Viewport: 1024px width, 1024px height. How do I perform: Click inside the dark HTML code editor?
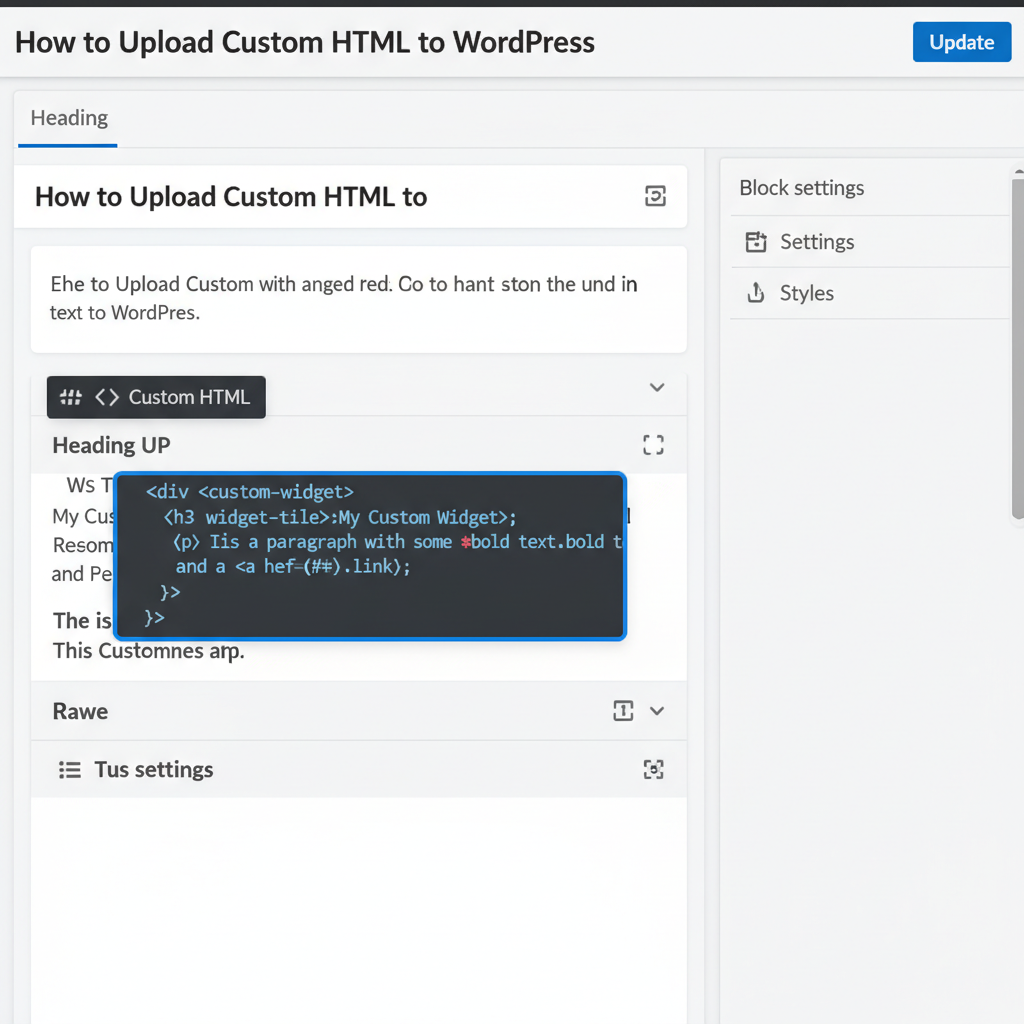[370, 556]
